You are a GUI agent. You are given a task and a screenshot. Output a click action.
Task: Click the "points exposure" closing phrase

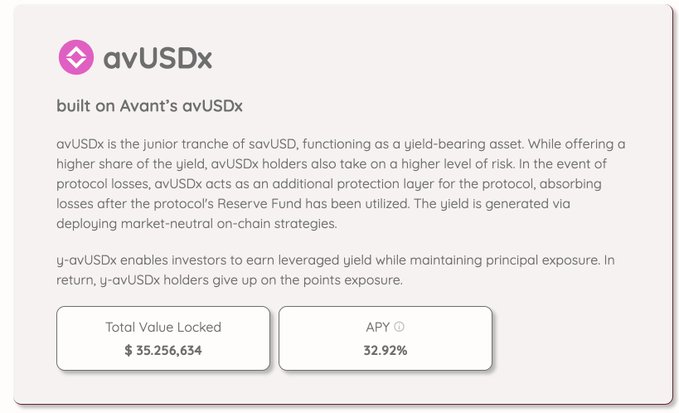click(x=353, y=280)
